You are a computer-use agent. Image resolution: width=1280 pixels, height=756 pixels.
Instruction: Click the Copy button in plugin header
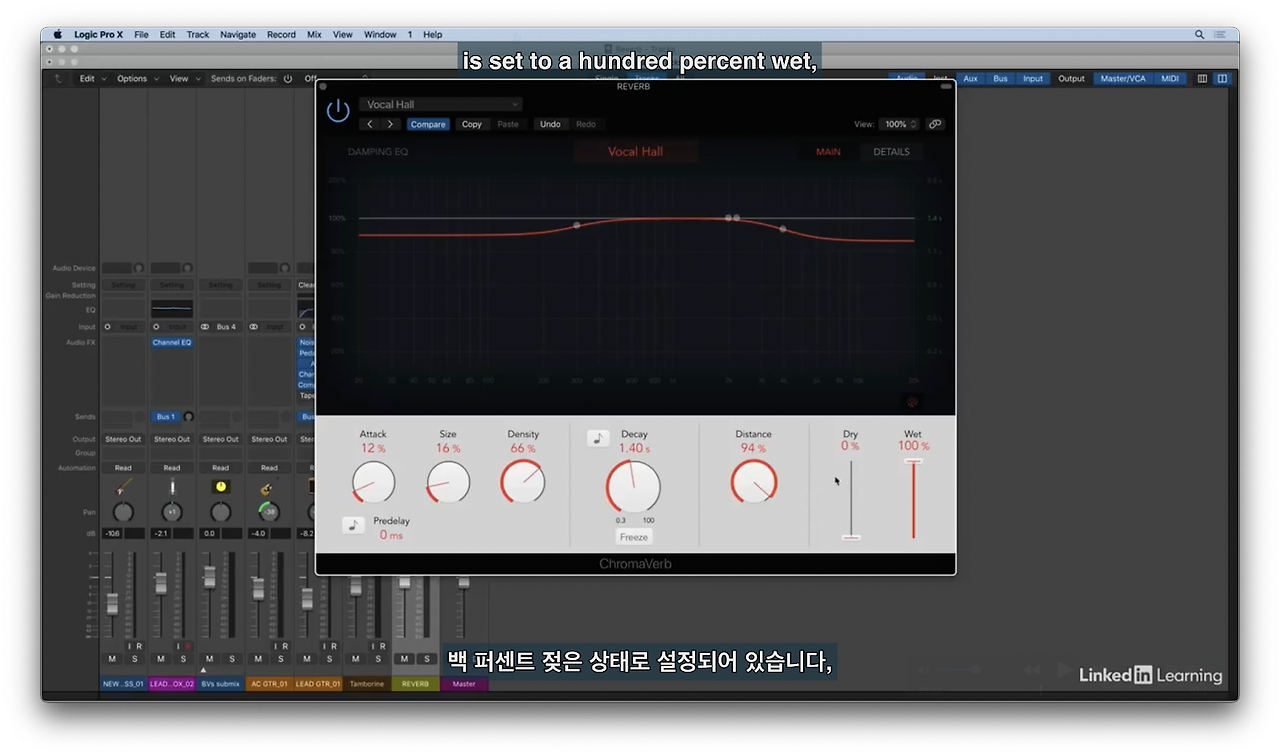coord(472,124)
